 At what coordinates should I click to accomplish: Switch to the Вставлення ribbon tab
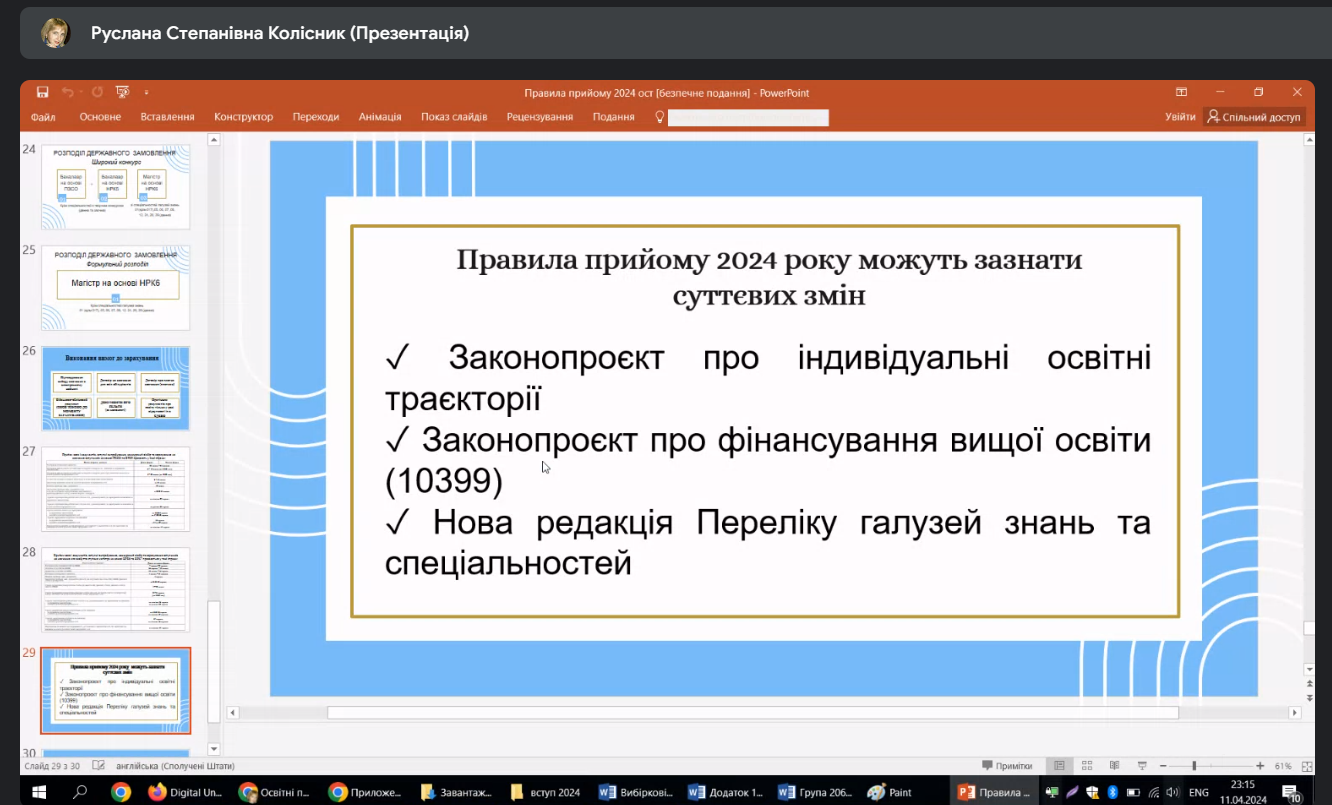pos(167,117)
